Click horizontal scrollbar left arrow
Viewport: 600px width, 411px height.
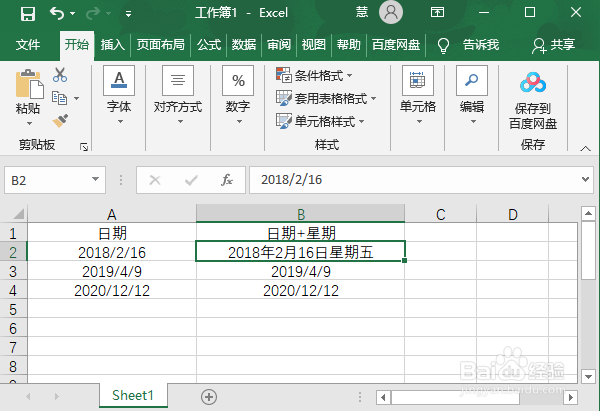click(x=383, y=397)
